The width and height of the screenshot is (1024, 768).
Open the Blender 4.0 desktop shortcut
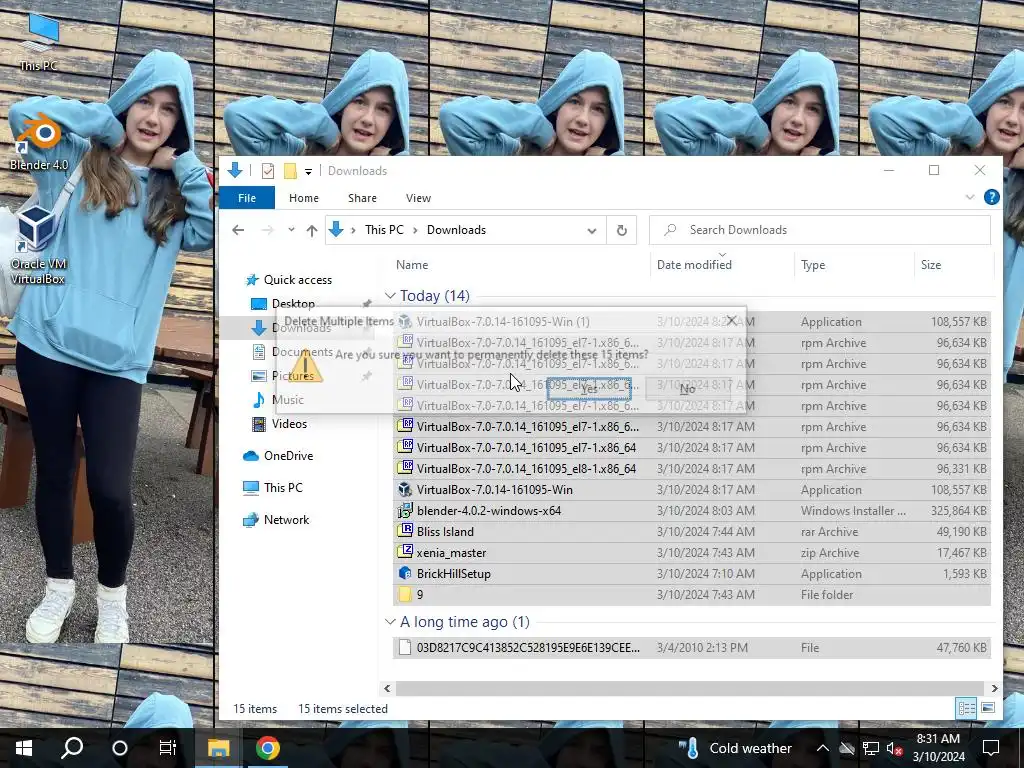click(39, 142)
